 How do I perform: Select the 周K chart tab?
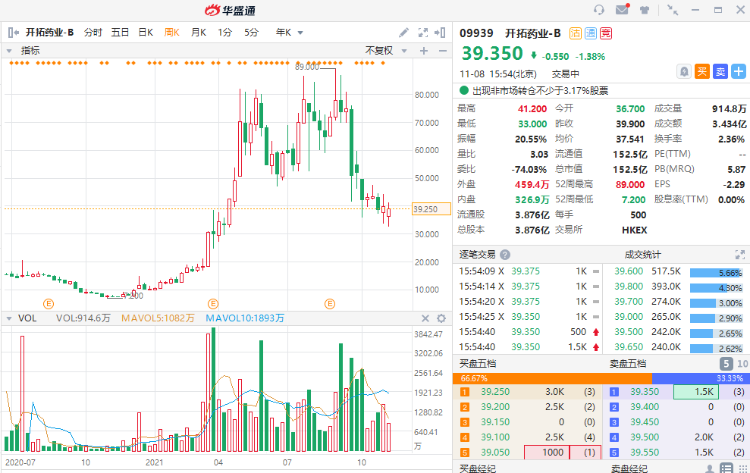(172, 33)
